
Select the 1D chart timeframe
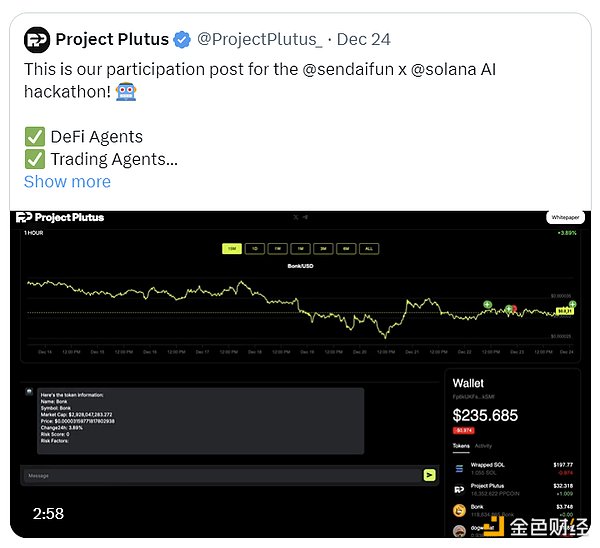pos(255,248)
